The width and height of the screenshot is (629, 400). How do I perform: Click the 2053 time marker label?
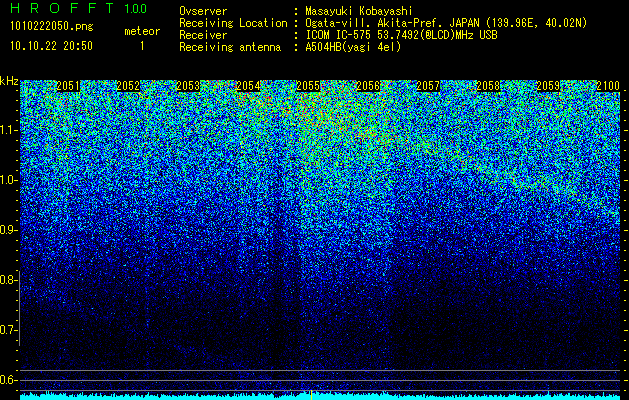pyautogui.click(x=188, y=86)
